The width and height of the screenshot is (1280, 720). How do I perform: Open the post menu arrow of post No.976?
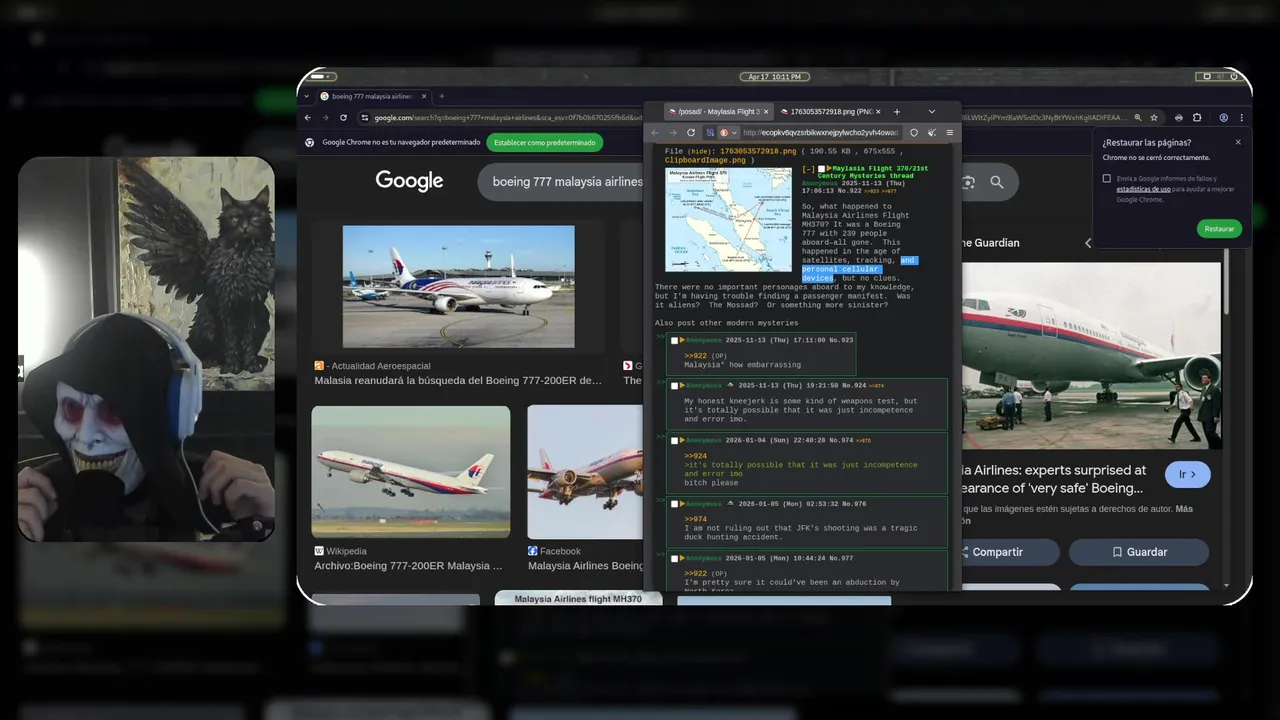click(x=682, y=504)
